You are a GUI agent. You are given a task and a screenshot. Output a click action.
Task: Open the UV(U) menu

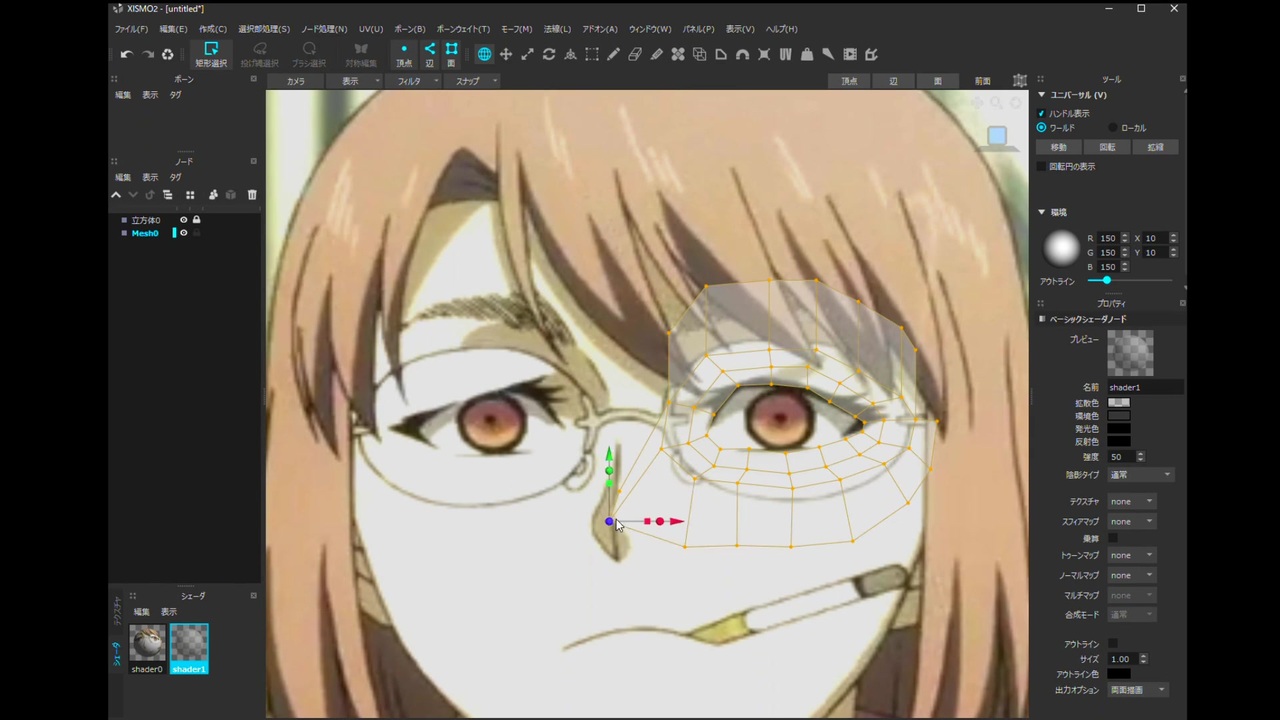[371, 29]
